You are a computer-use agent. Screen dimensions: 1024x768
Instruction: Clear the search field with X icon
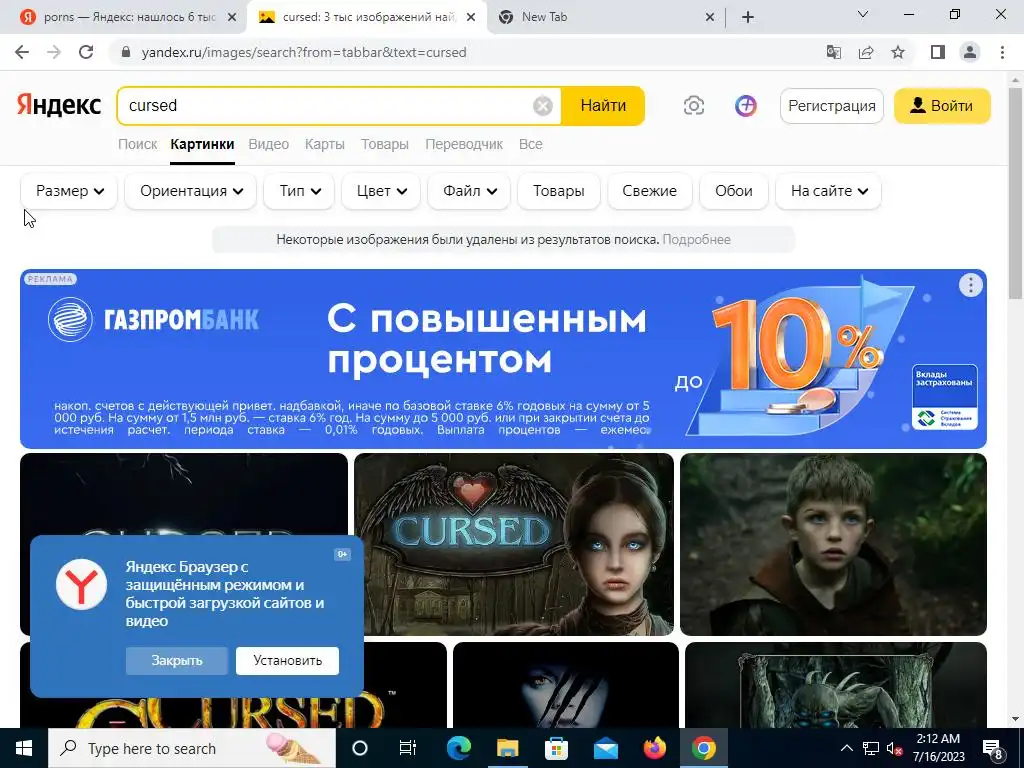pyautogui.click(x=543, y=105)
